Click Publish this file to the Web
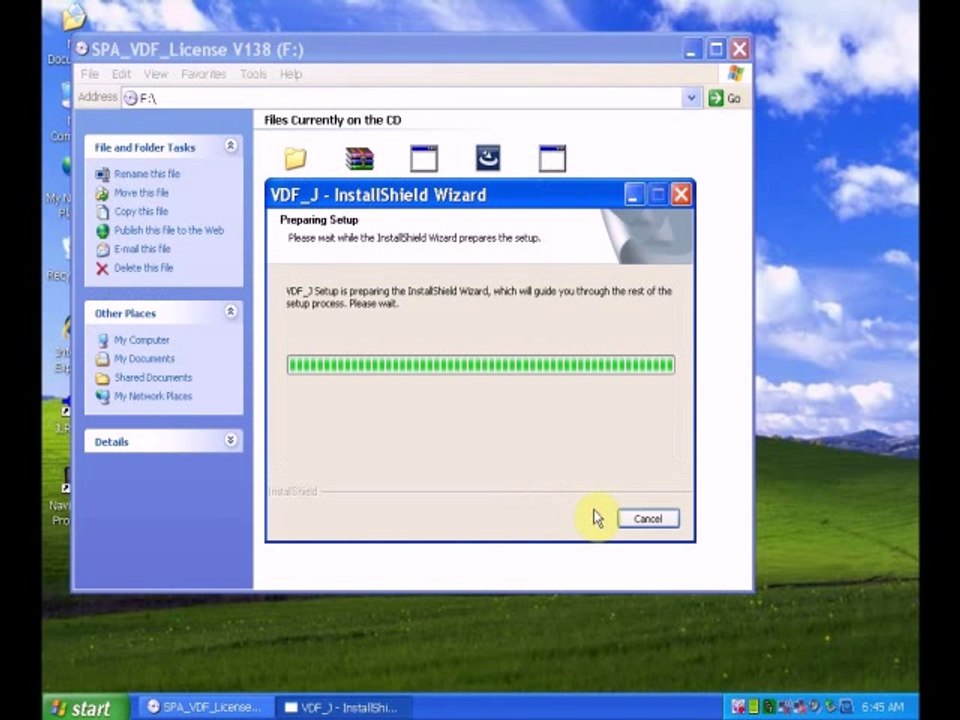Screen dimensions: 960x720 (x=169, y=230)
